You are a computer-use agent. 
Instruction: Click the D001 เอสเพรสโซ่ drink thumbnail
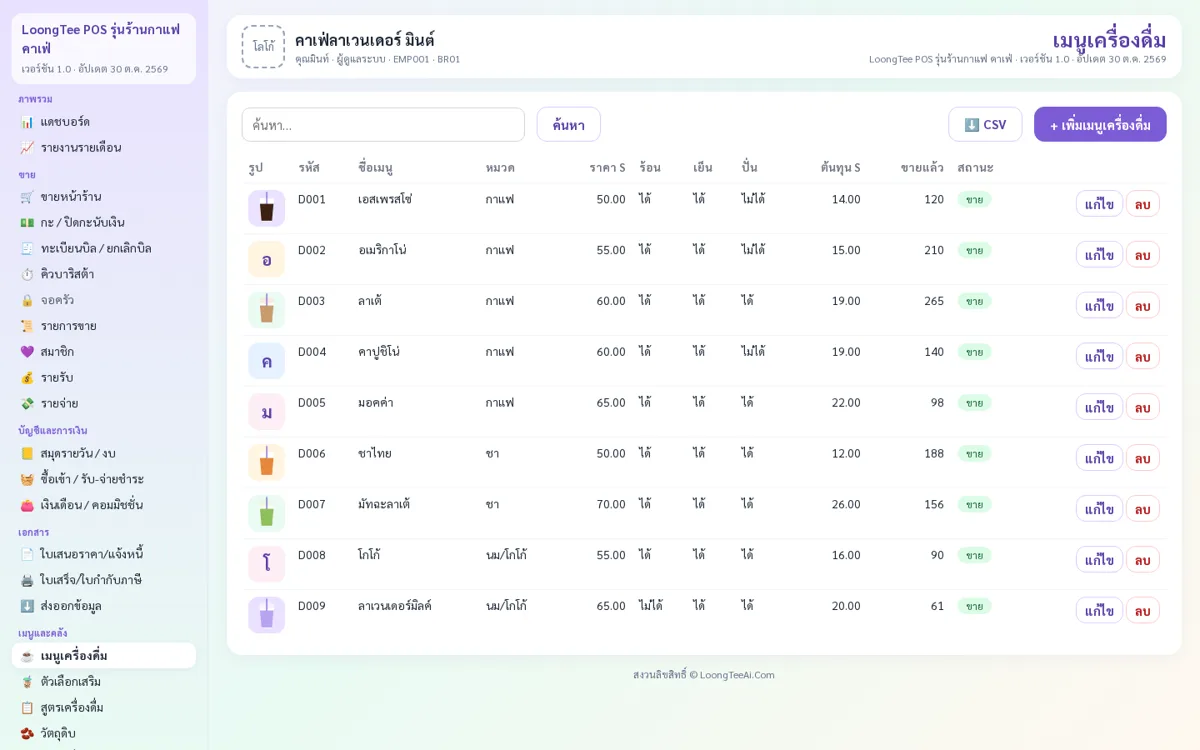tap(267, 209)
